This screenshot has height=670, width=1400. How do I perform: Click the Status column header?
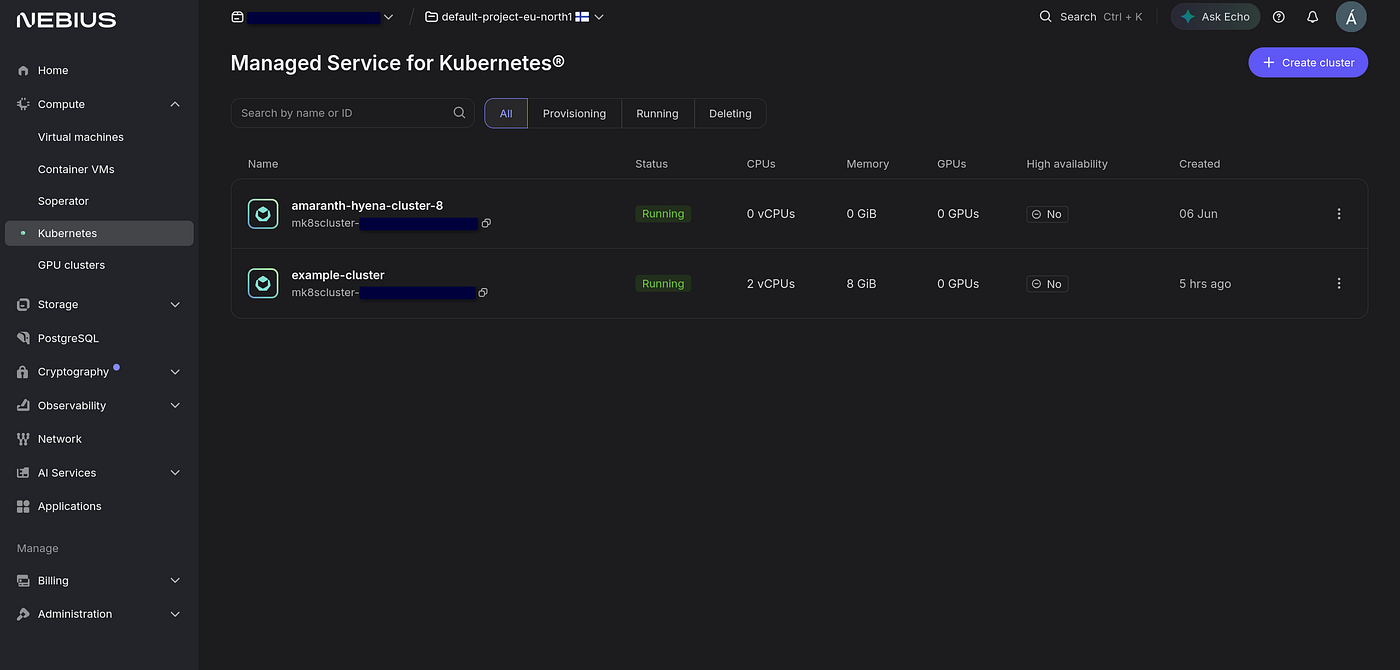click(x=651, y=164)
